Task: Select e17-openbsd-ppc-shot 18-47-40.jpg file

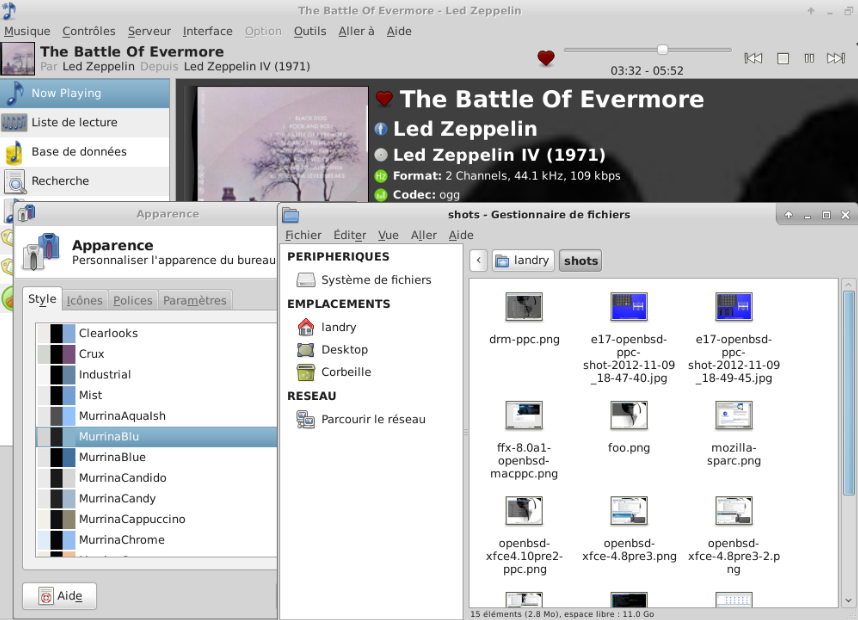Action: click(x=629, y=338)
